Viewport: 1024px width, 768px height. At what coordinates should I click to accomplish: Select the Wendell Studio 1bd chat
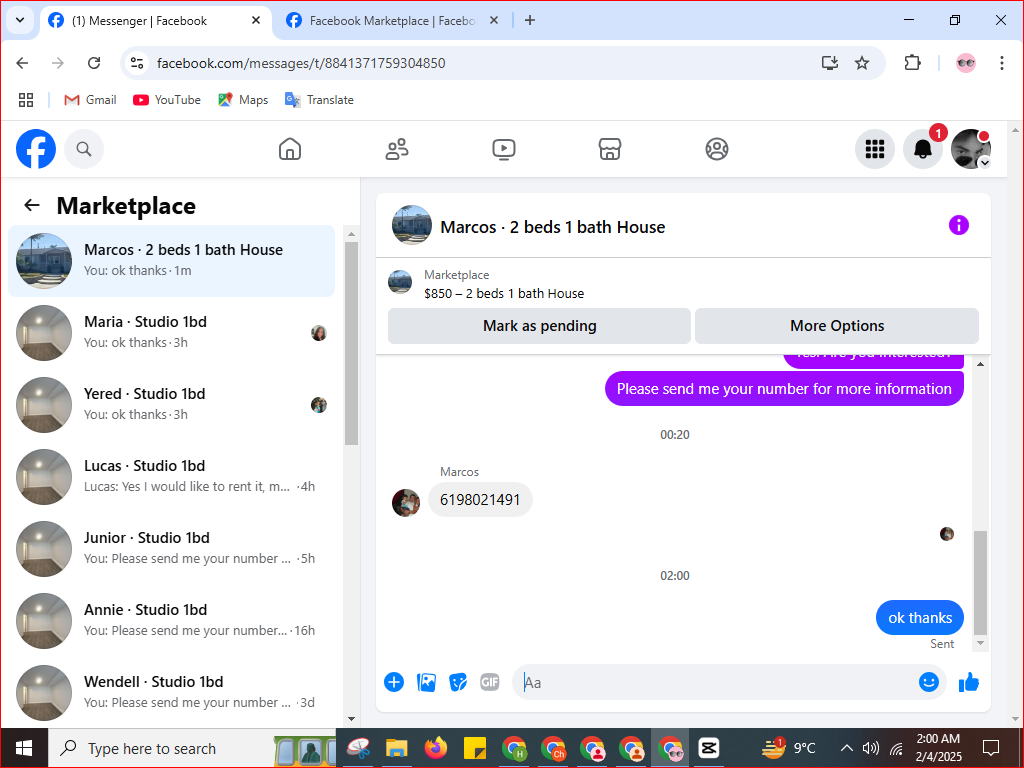pos(172,692)
